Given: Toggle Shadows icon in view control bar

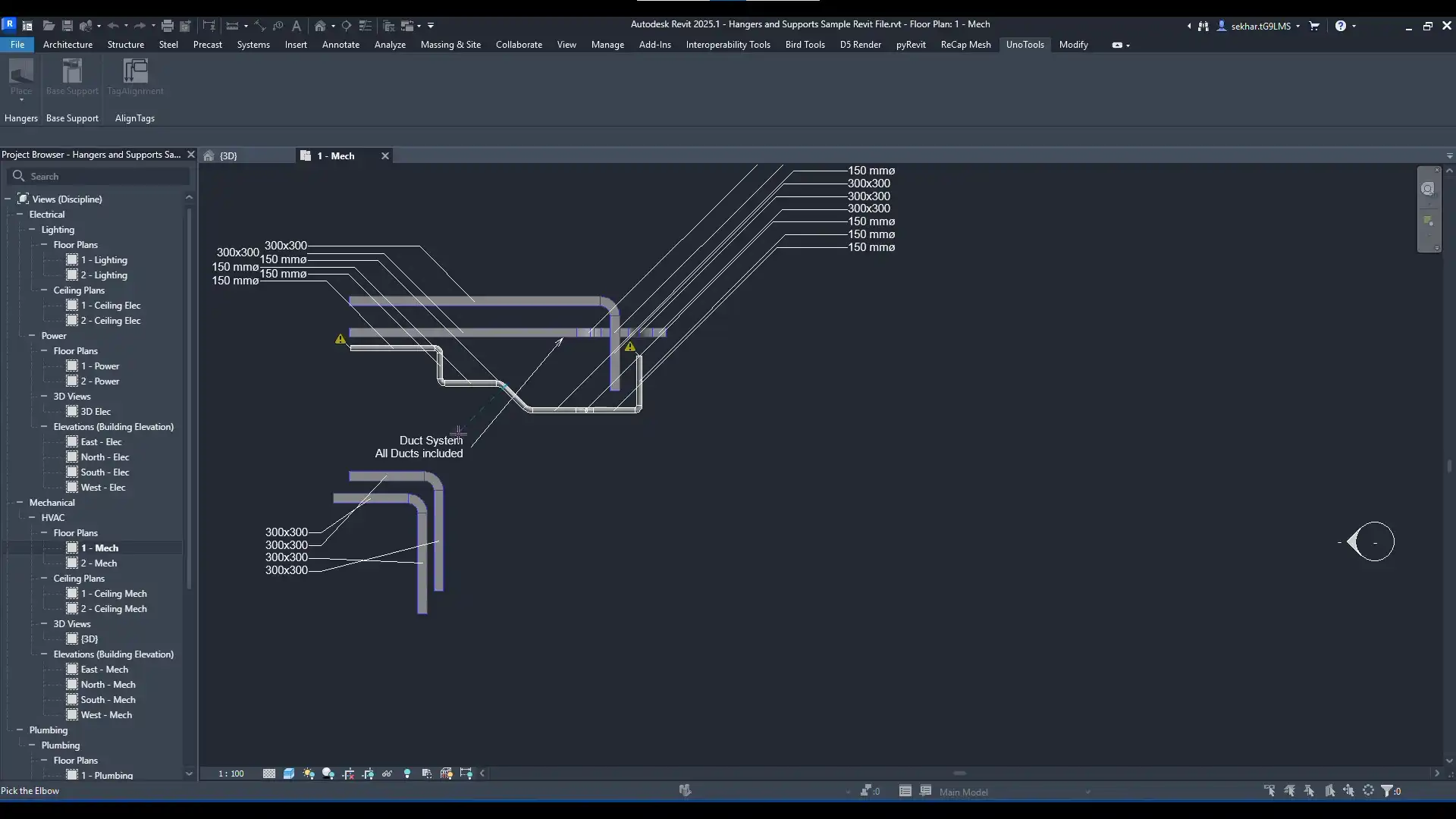Looking at the screenshot, I should 328,773.
